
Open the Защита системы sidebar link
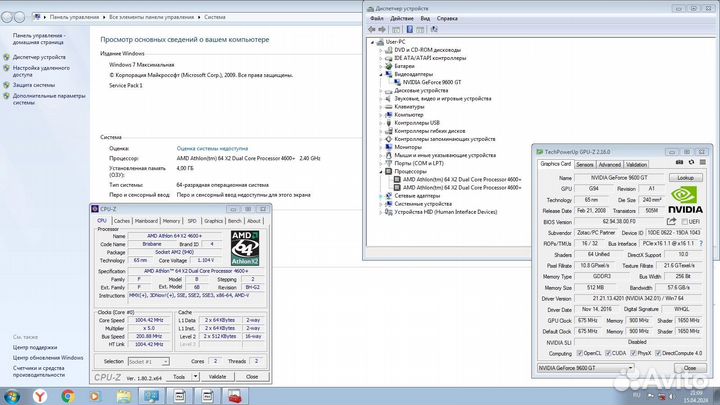(x=34, y=85)
